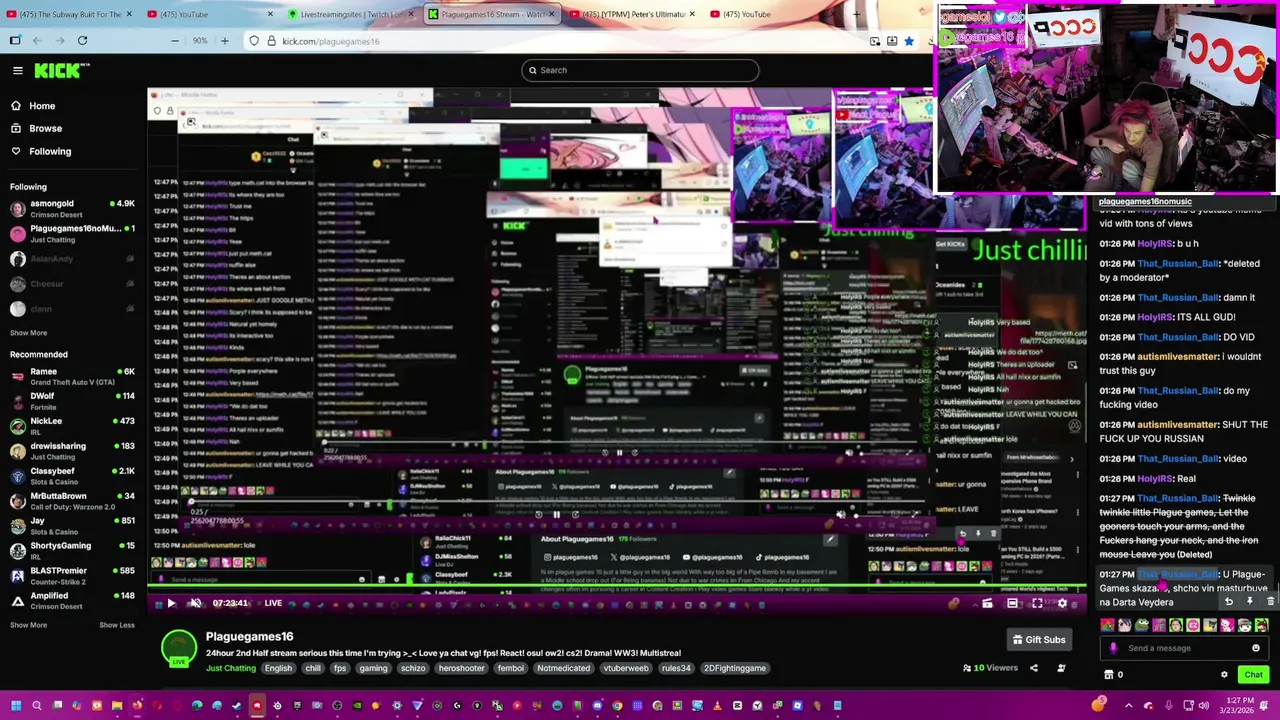Select the English tag
The height and width of the screenshot is (720, 1280).
click(278, 668)
